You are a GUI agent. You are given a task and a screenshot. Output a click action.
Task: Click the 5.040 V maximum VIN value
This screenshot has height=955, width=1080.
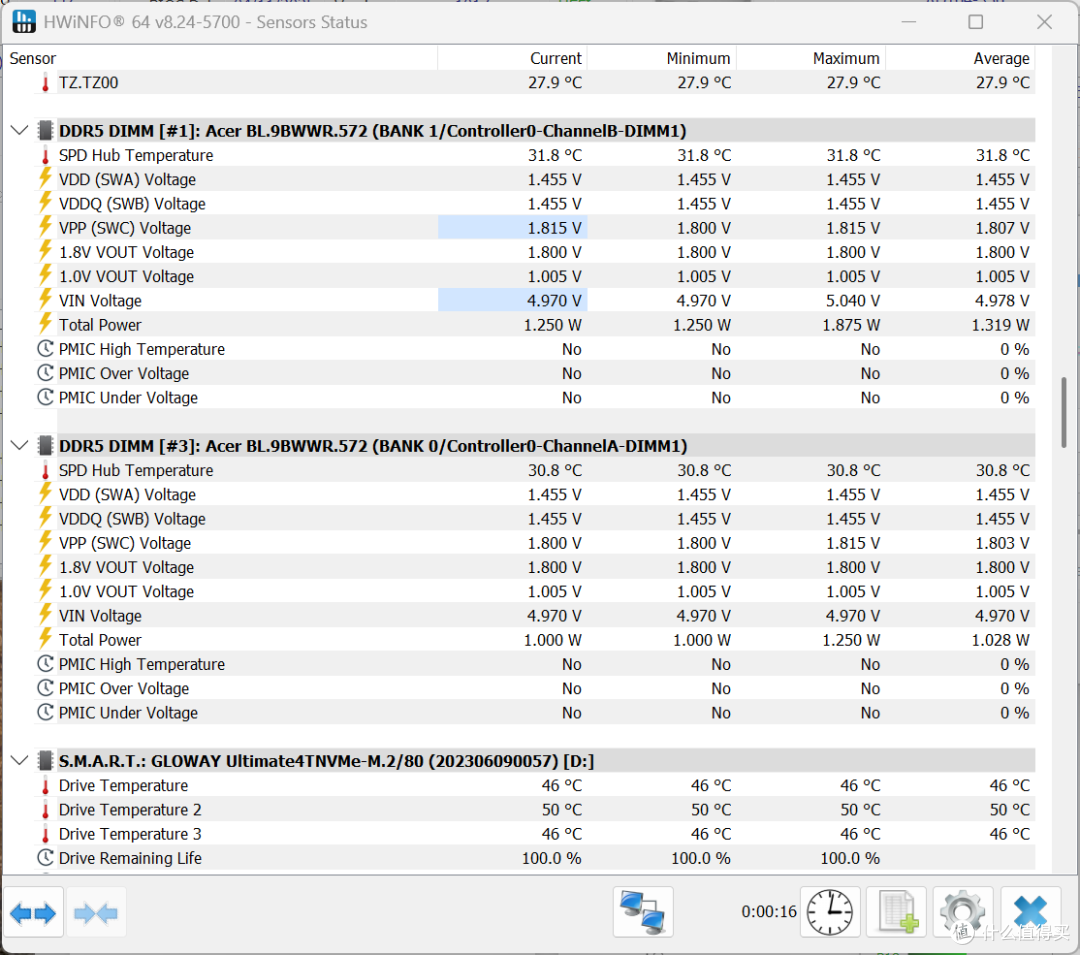853,301
